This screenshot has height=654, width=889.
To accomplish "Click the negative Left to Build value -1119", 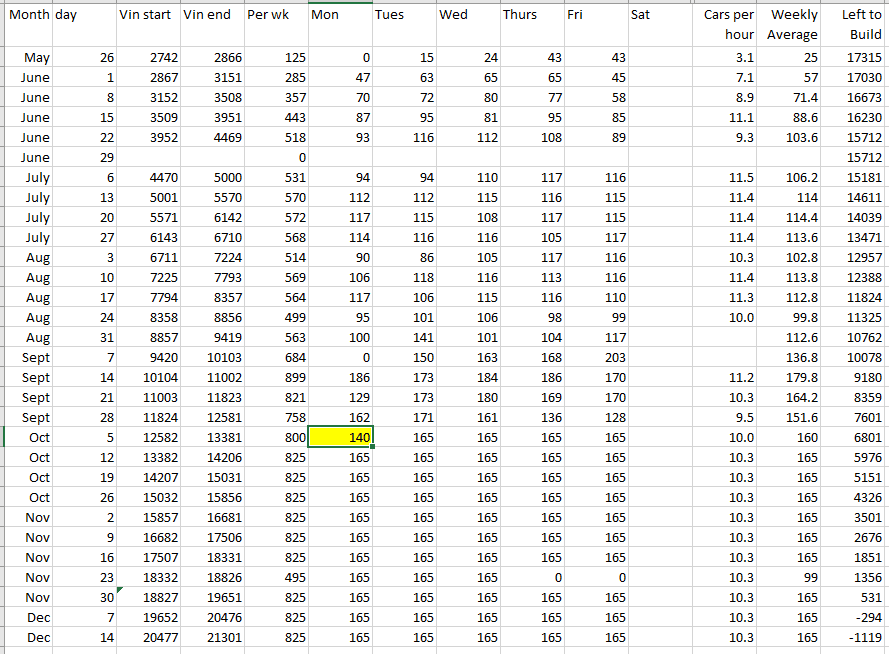I will pos(854,637).
